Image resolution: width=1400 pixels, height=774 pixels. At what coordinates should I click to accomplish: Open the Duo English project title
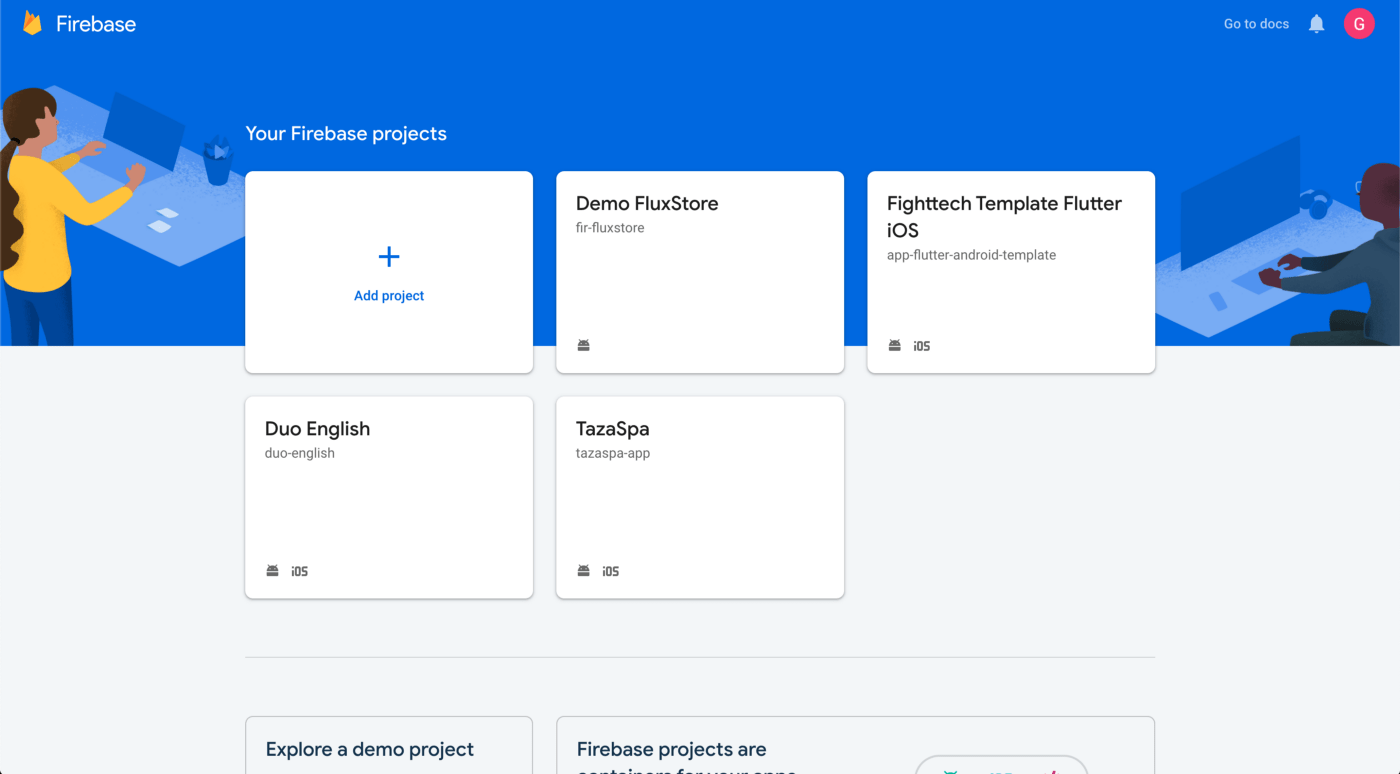[x=317, y=428]
